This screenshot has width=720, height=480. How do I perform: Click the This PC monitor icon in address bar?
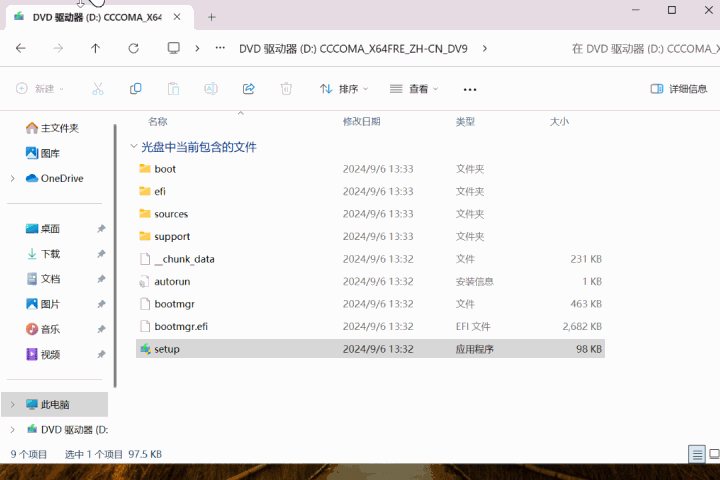pos(174,48)
